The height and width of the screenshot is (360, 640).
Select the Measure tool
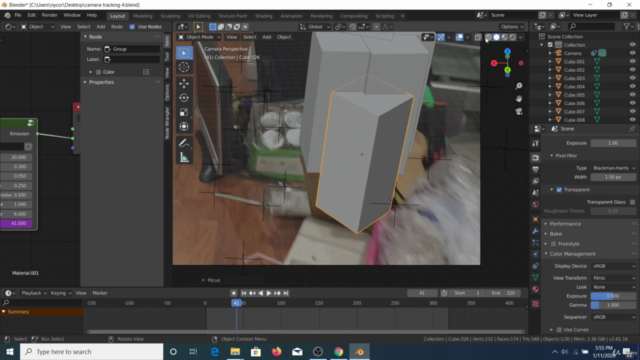184,158
